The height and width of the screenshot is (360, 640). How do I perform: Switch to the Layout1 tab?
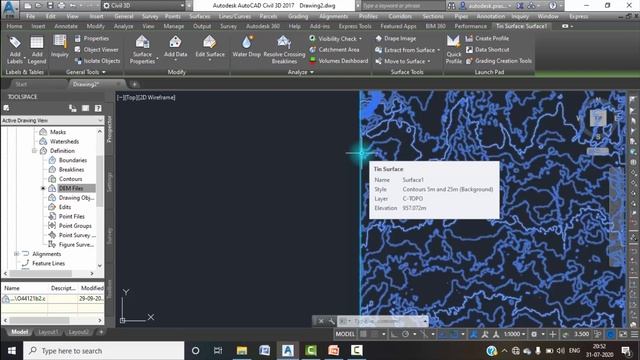pos(48,332)
